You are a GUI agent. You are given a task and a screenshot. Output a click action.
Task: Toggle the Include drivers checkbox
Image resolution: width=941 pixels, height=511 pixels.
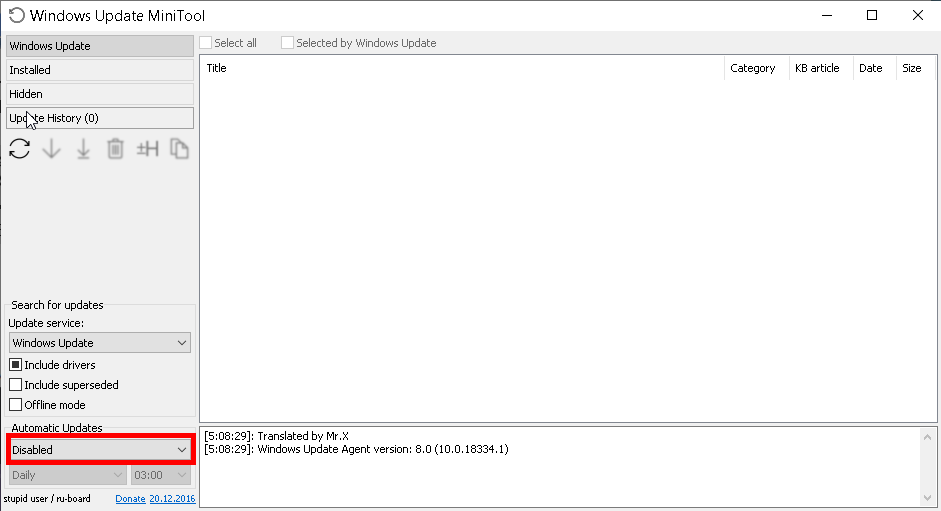(16, 364)
